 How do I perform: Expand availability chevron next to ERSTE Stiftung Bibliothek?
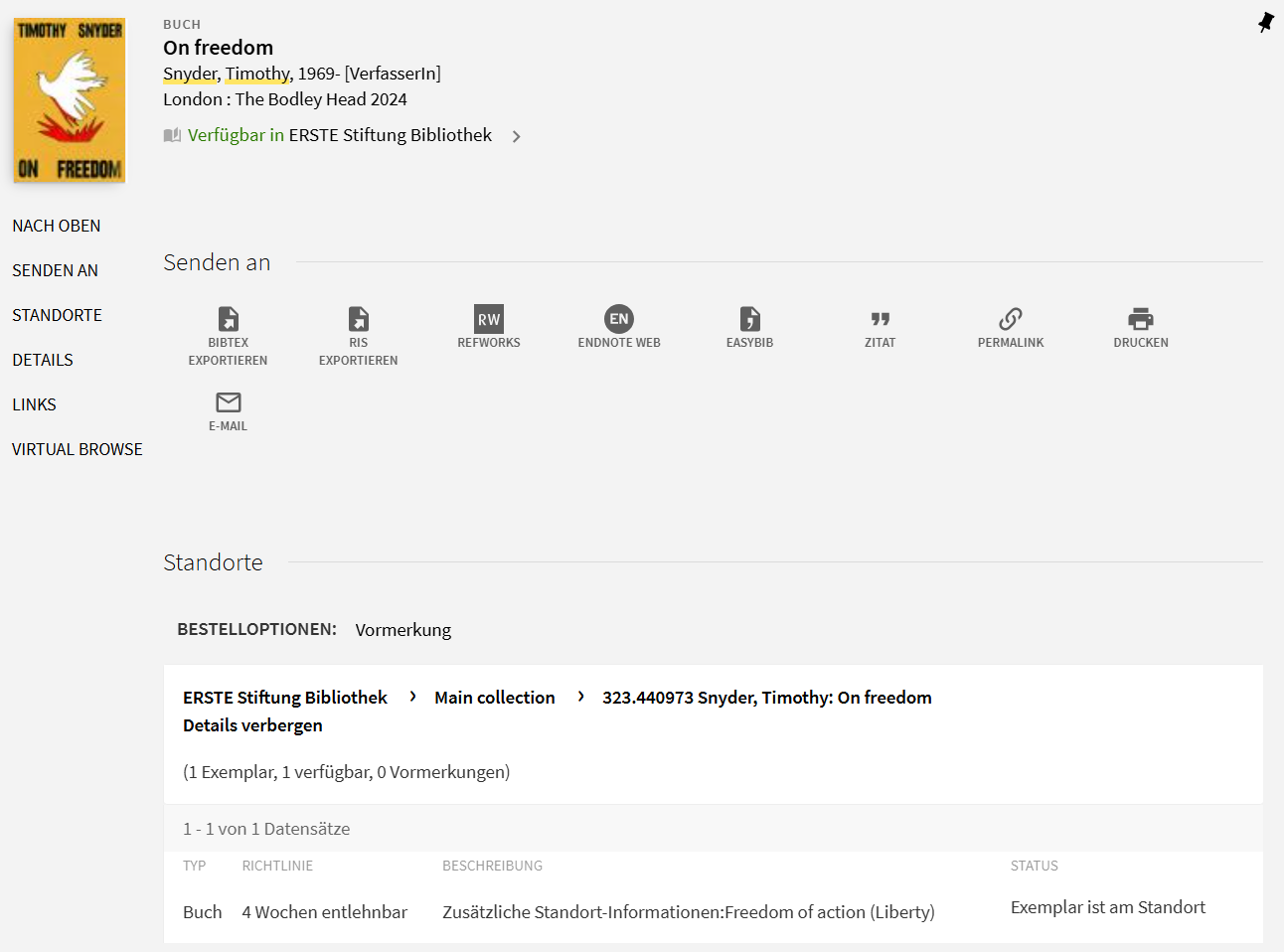[x=517, y=136]
